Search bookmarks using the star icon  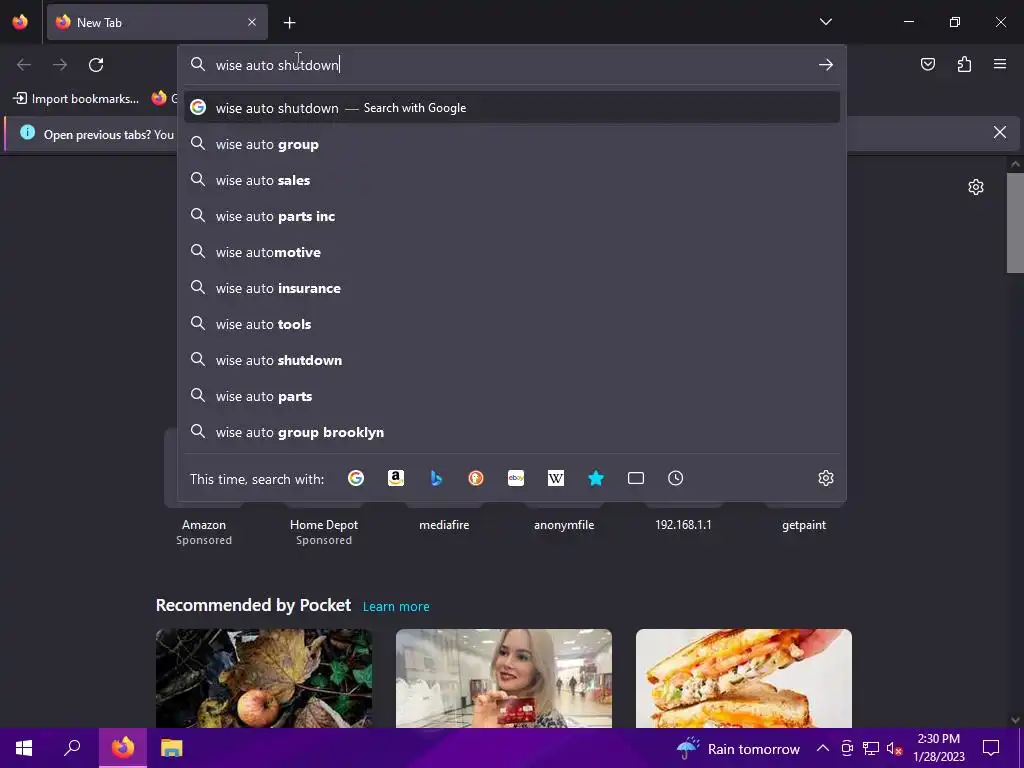596,478
